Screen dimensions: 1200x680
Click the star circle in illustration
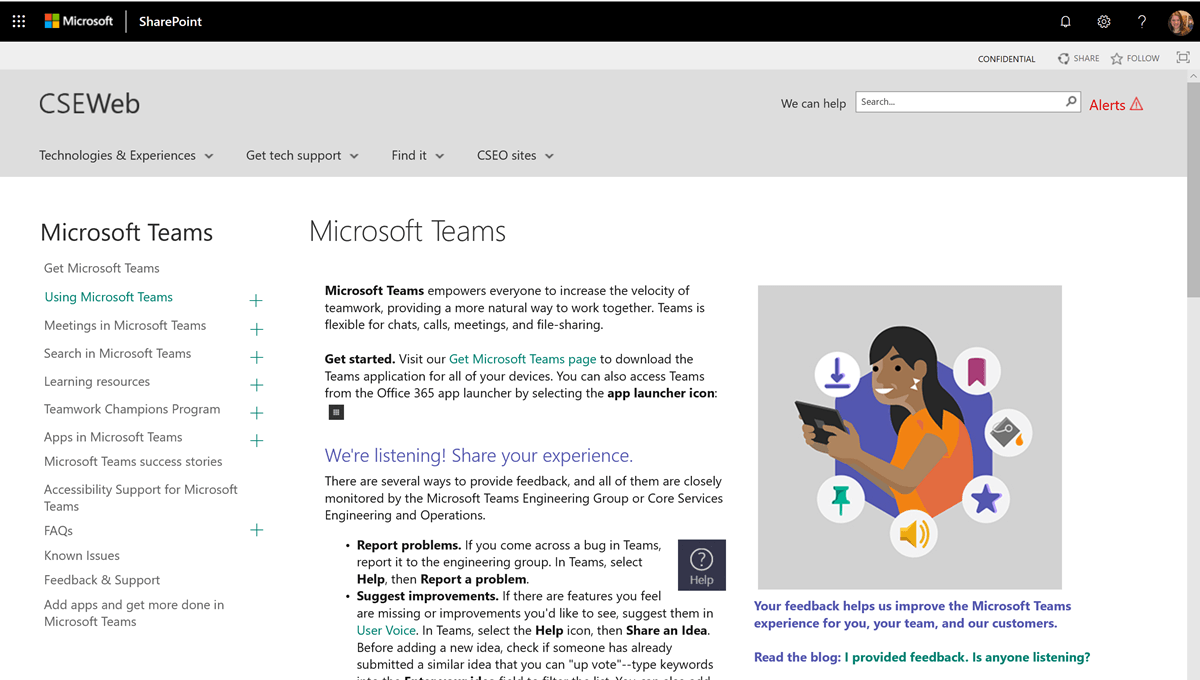[986, 497]
